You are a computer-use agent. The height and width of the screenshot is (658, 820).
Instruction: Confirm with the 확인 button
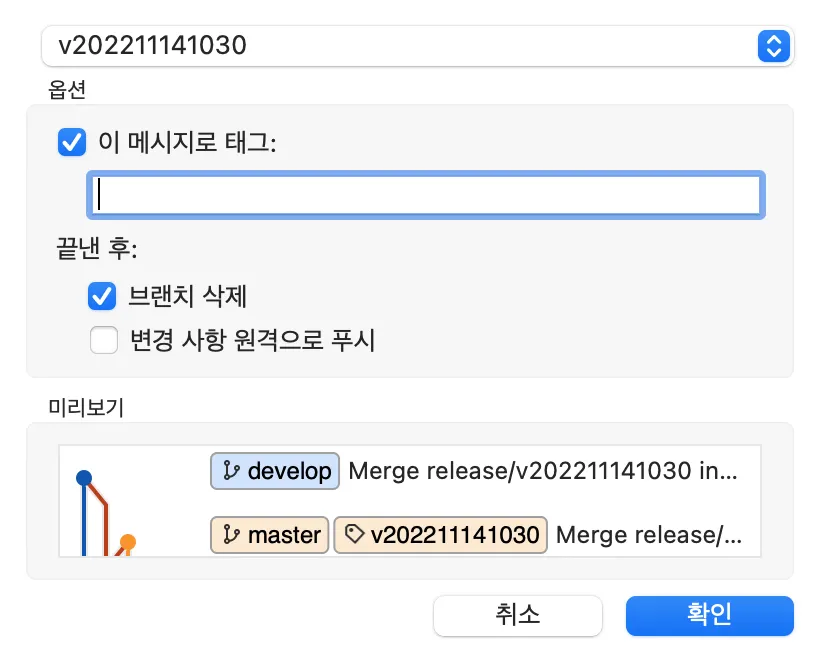[x=709, y=615]
